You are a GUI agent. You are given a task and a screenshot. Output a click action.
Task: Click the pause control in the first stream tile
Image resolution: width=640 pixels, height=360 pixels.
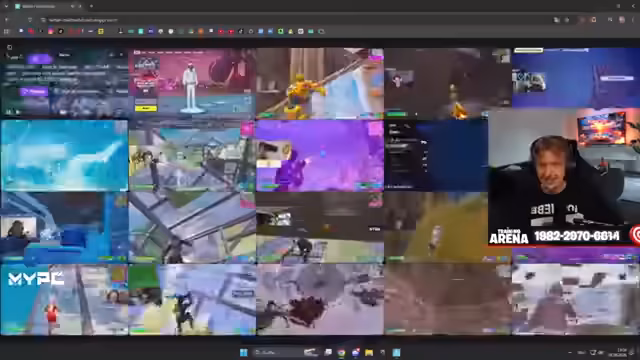9,112
